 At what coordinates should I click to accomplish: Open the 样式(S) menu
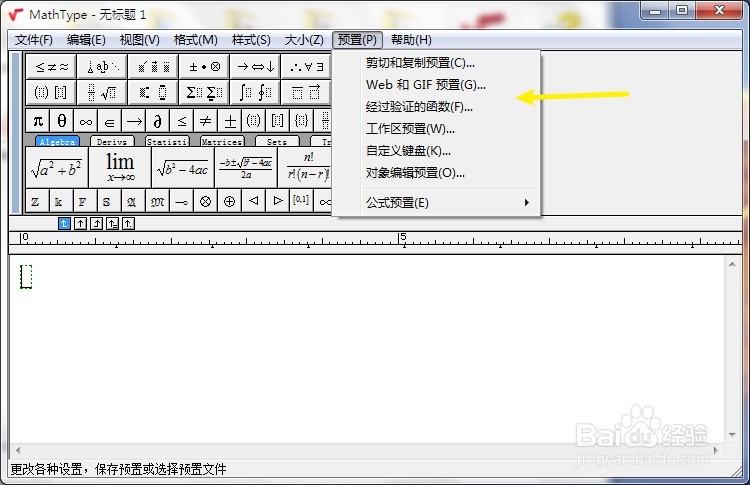[251, 40]
